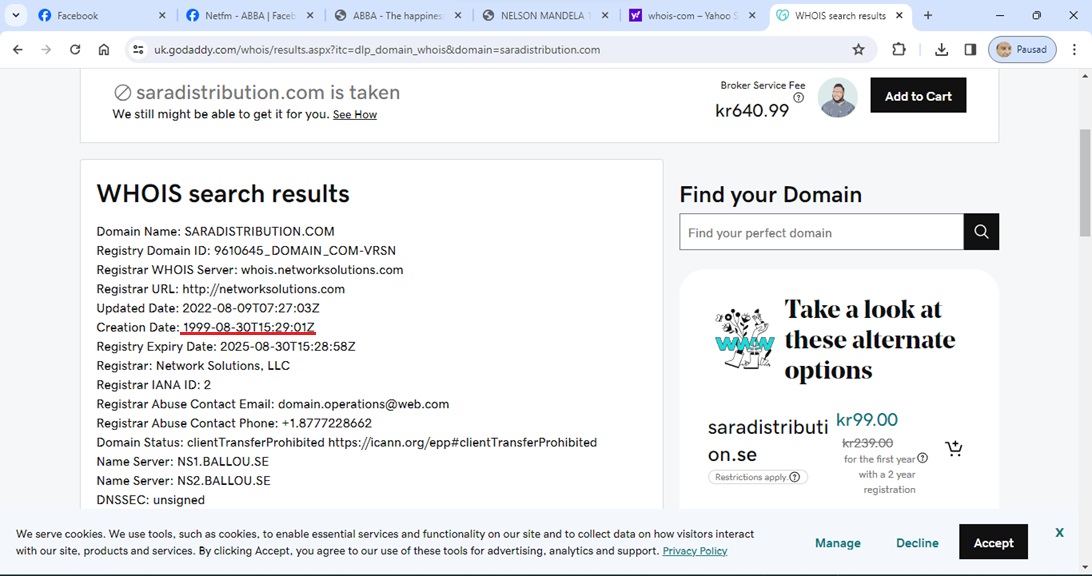Click the WHOIS search results heading
The image size is (1092, 576).
(x=223, y=194)
